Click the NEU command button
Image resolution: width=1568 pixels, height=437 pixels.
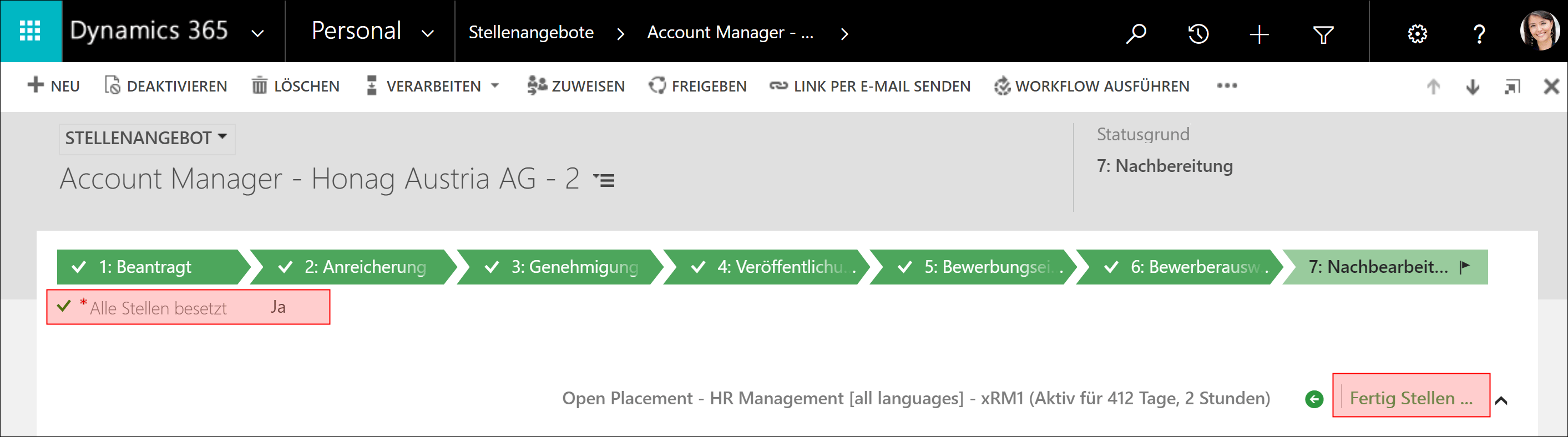(x=54, y=86)
